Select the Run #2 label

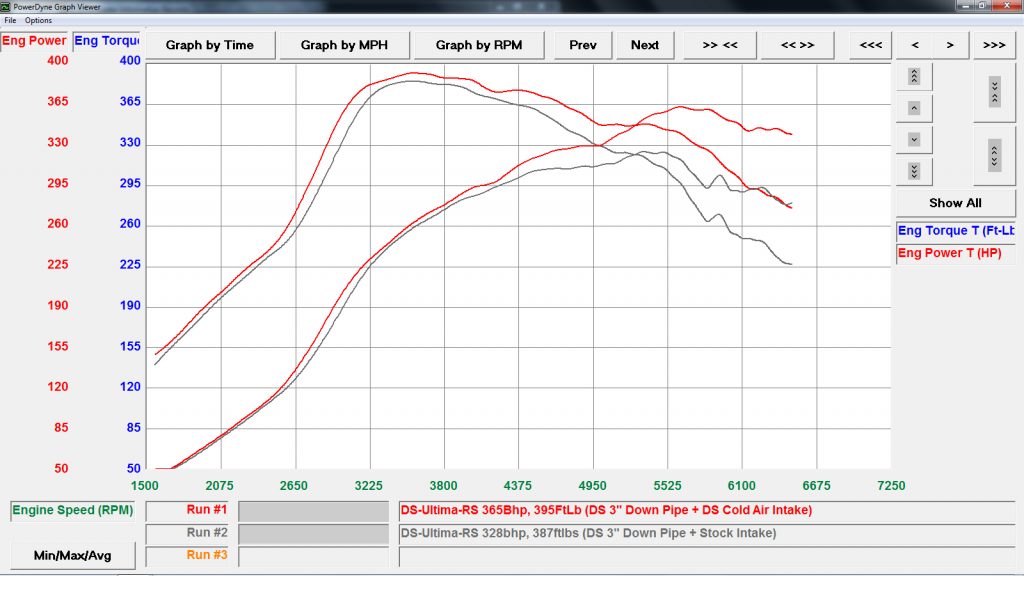pyautogui.click(x=187, y=533)
